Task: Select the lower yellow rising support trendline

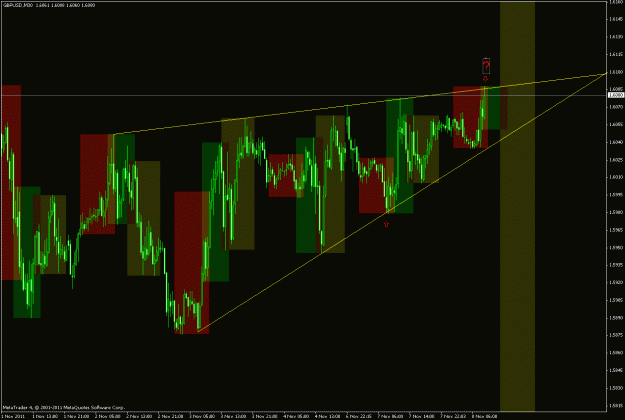Action: pyautogui.click(x=402, y=202)
